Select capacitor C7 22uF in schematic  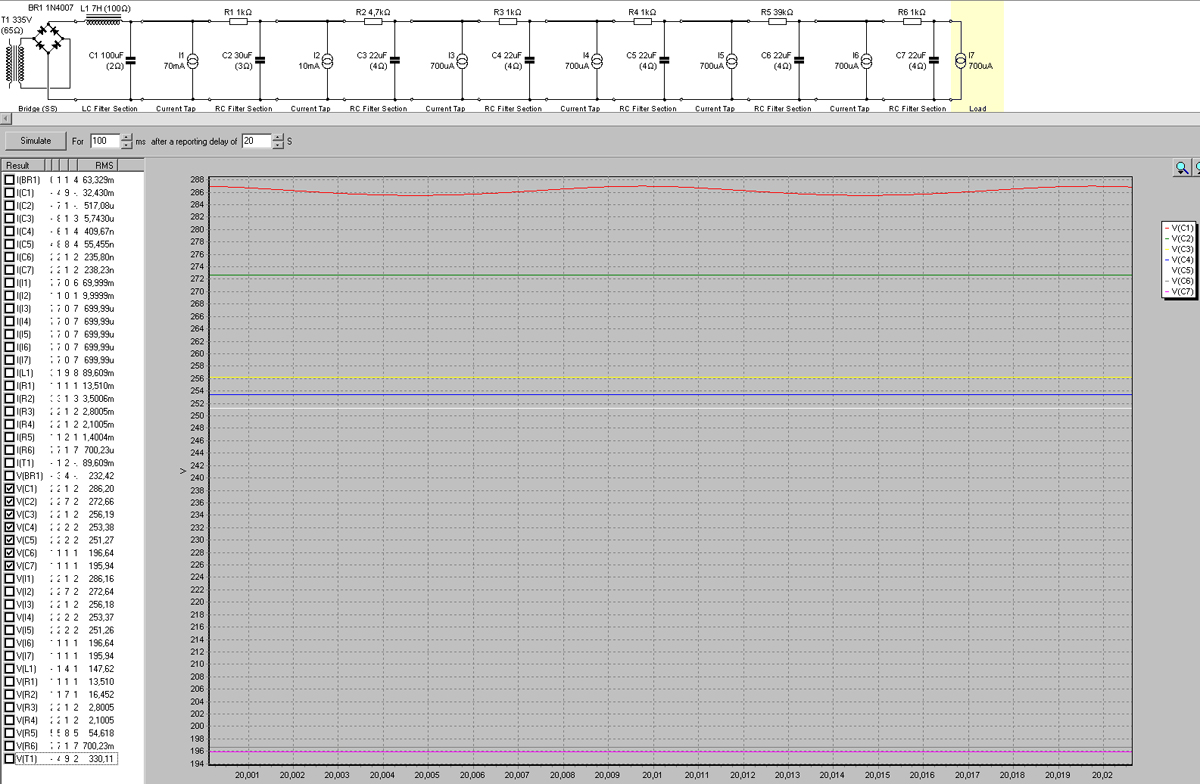click(x=935, y=60)
